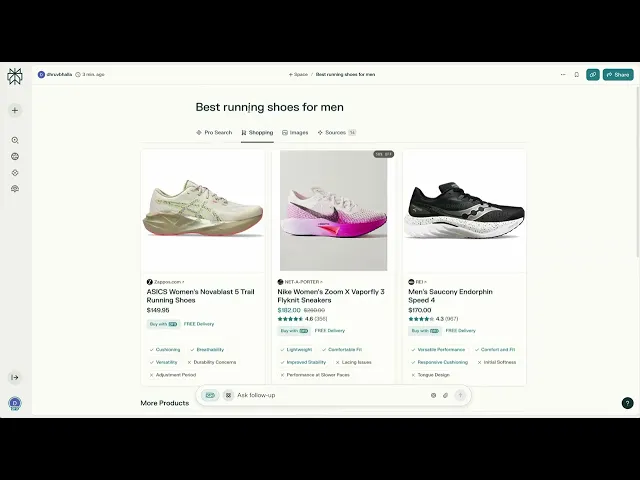
Task: Click the Tongue Design tag
Action: (x=430, y=375)
